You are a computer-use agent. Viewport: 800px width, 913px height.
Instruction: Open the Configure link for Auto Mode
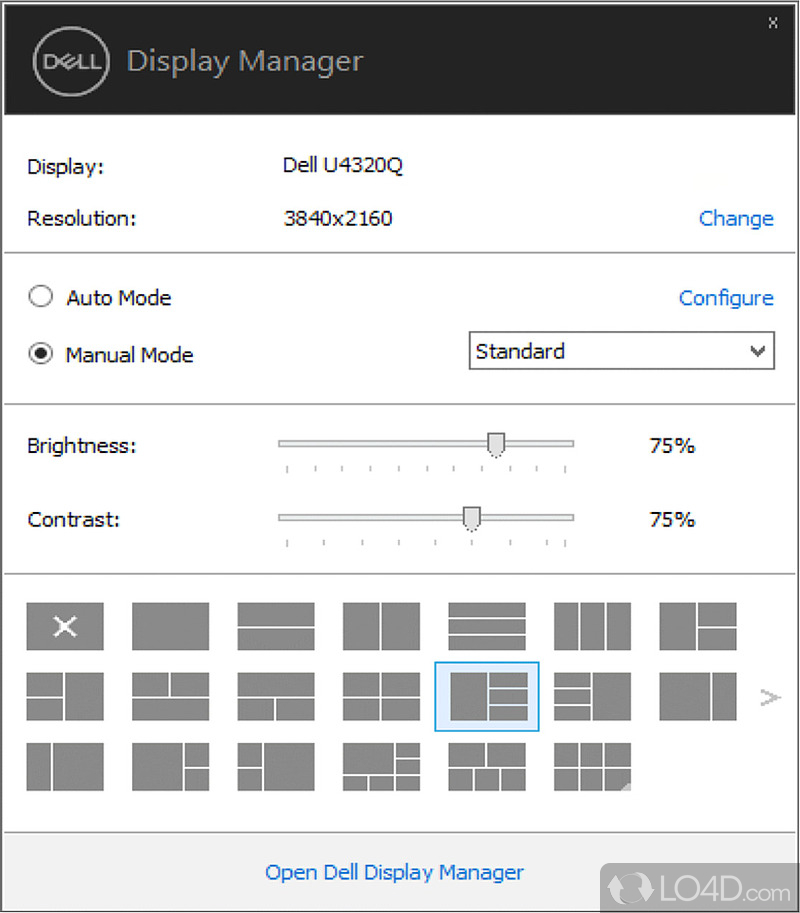(x=726, y=297)
